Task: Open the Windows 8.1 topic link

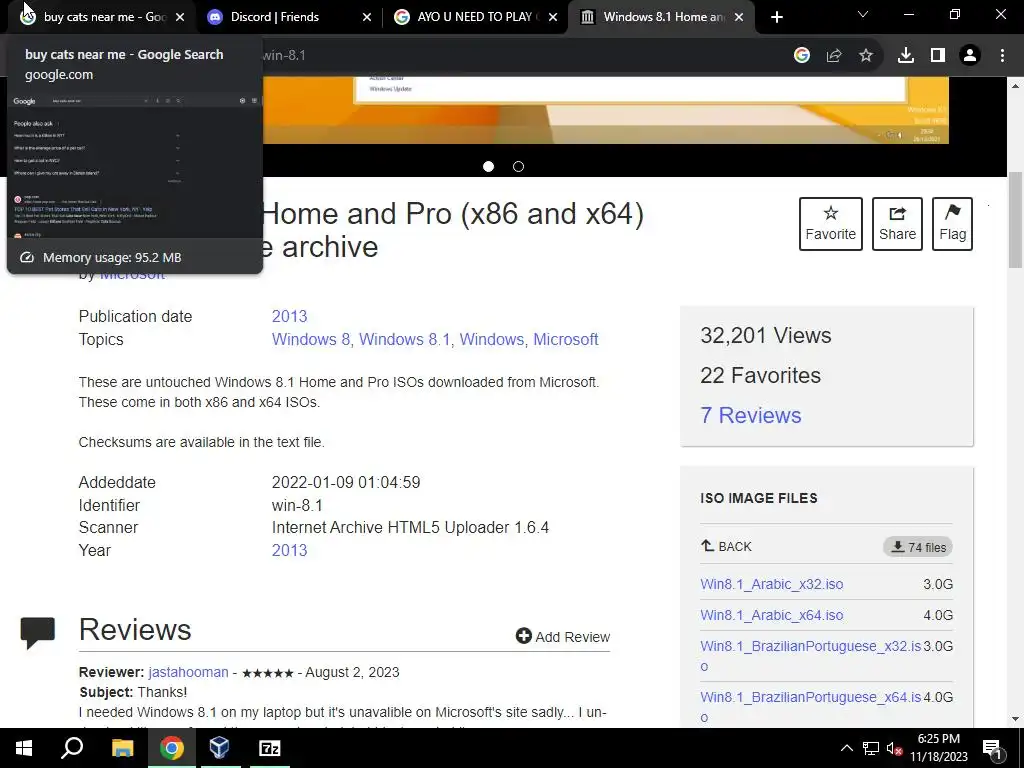Action: [x=404, y=340]
